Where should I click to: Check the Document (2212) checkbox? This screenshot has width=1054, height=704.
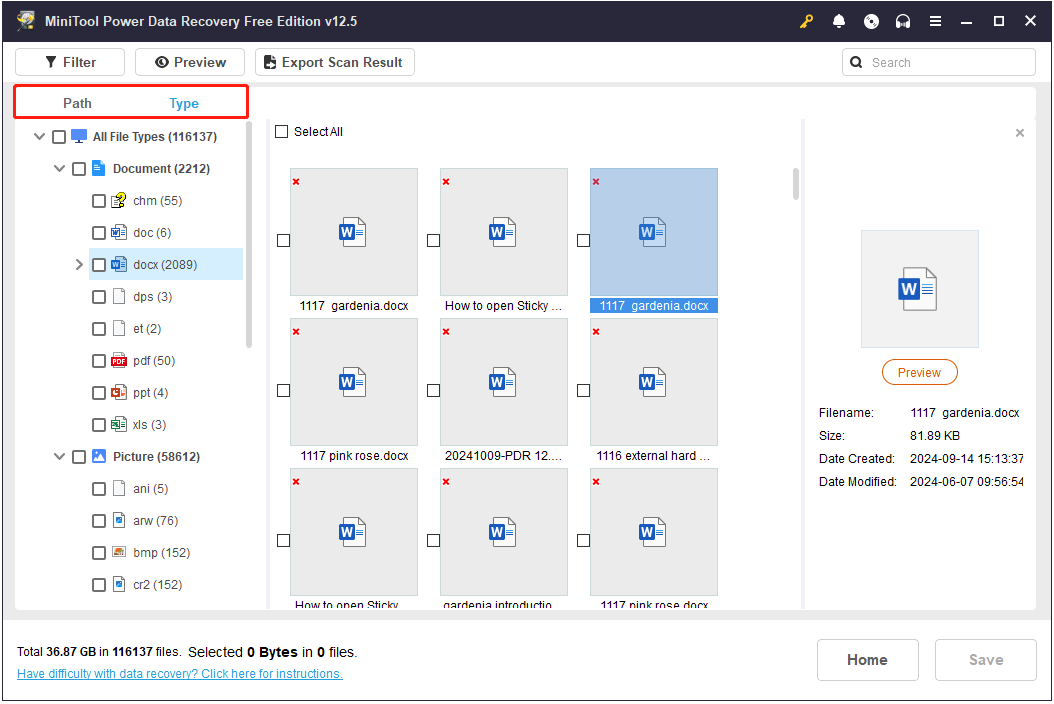point(79,168)
